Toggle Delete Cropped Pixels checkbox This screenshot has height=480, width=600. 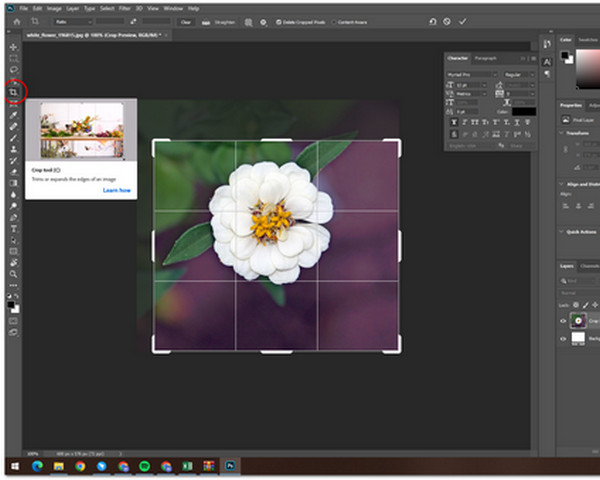tap(279, 22)
